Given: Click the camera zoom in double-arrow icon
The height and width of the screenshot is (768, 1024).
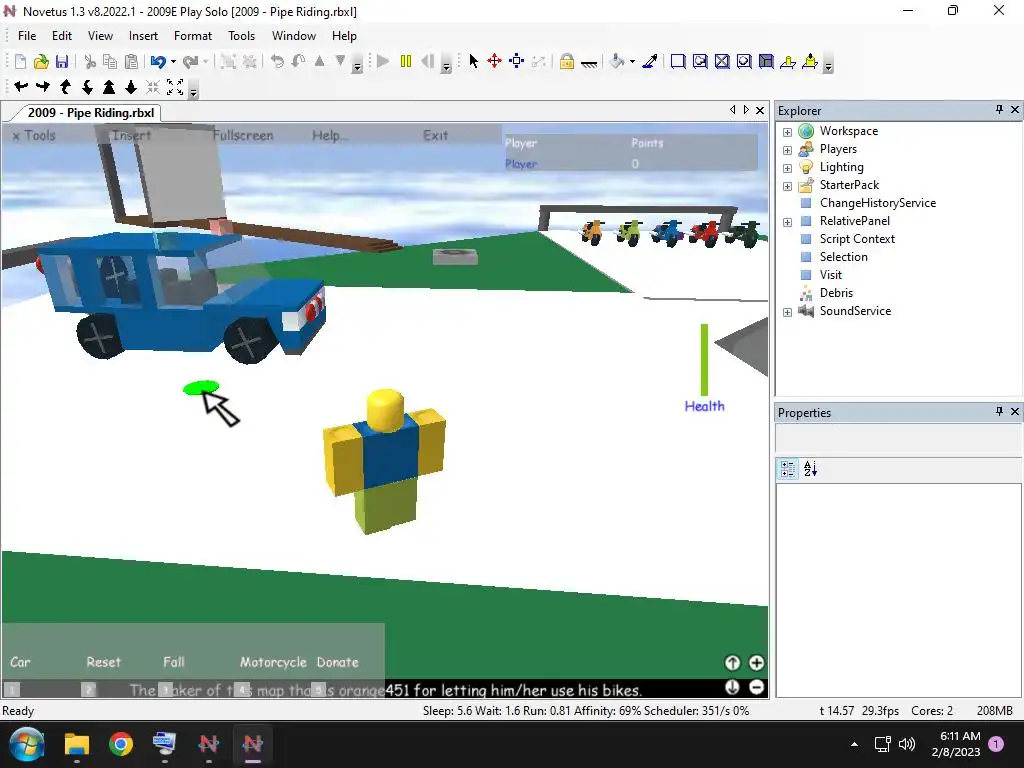Looking at the screenshot, I should [x=109, y=87].
